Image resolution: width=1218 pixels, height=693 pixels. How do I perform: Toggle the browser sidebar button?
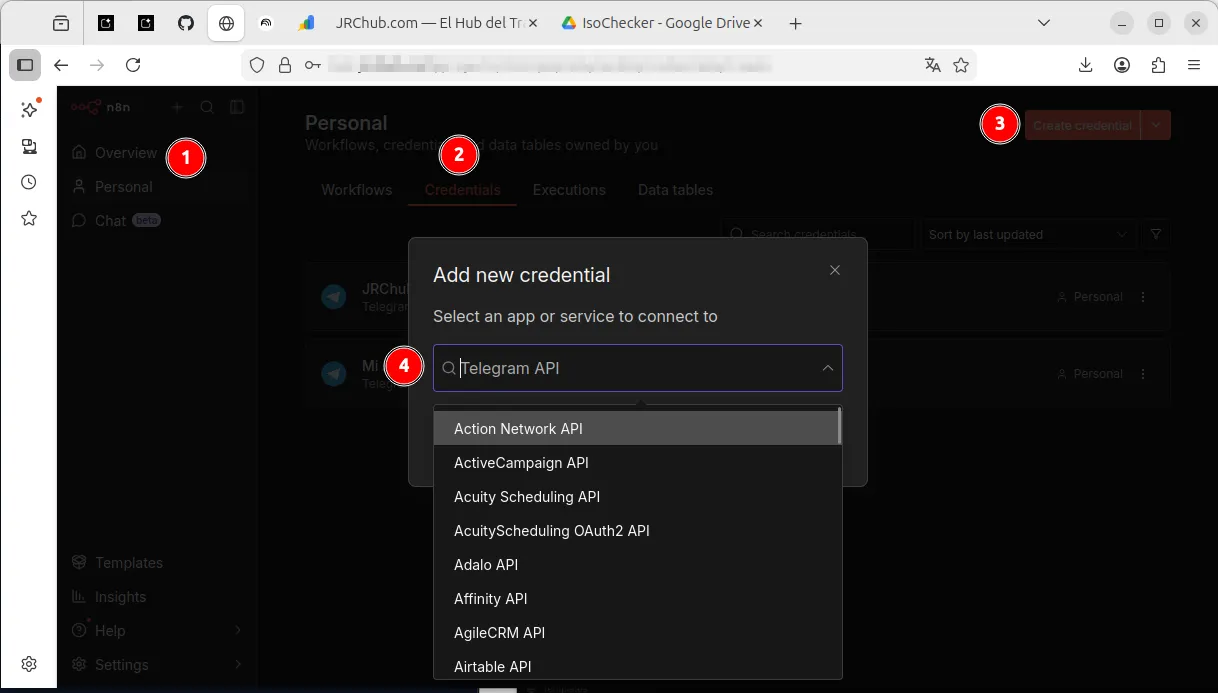pos(25,65)
